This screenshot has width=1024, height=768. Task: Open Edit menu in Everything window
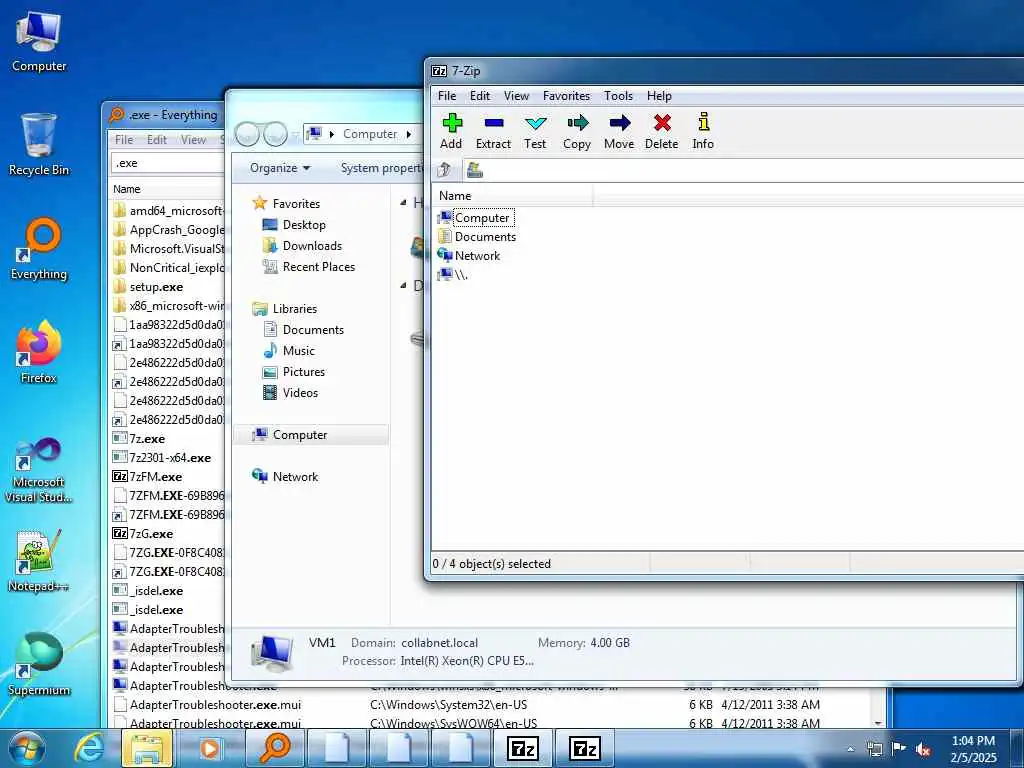[157, 140]
